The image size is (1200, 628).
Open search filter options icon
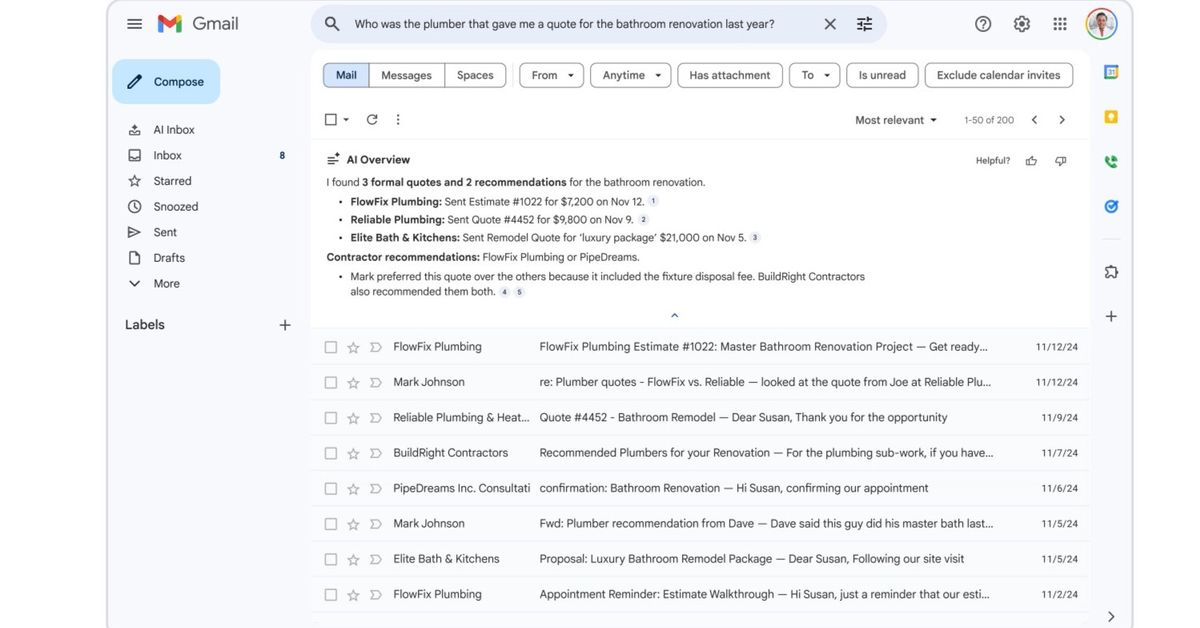[x=865, y=24]
